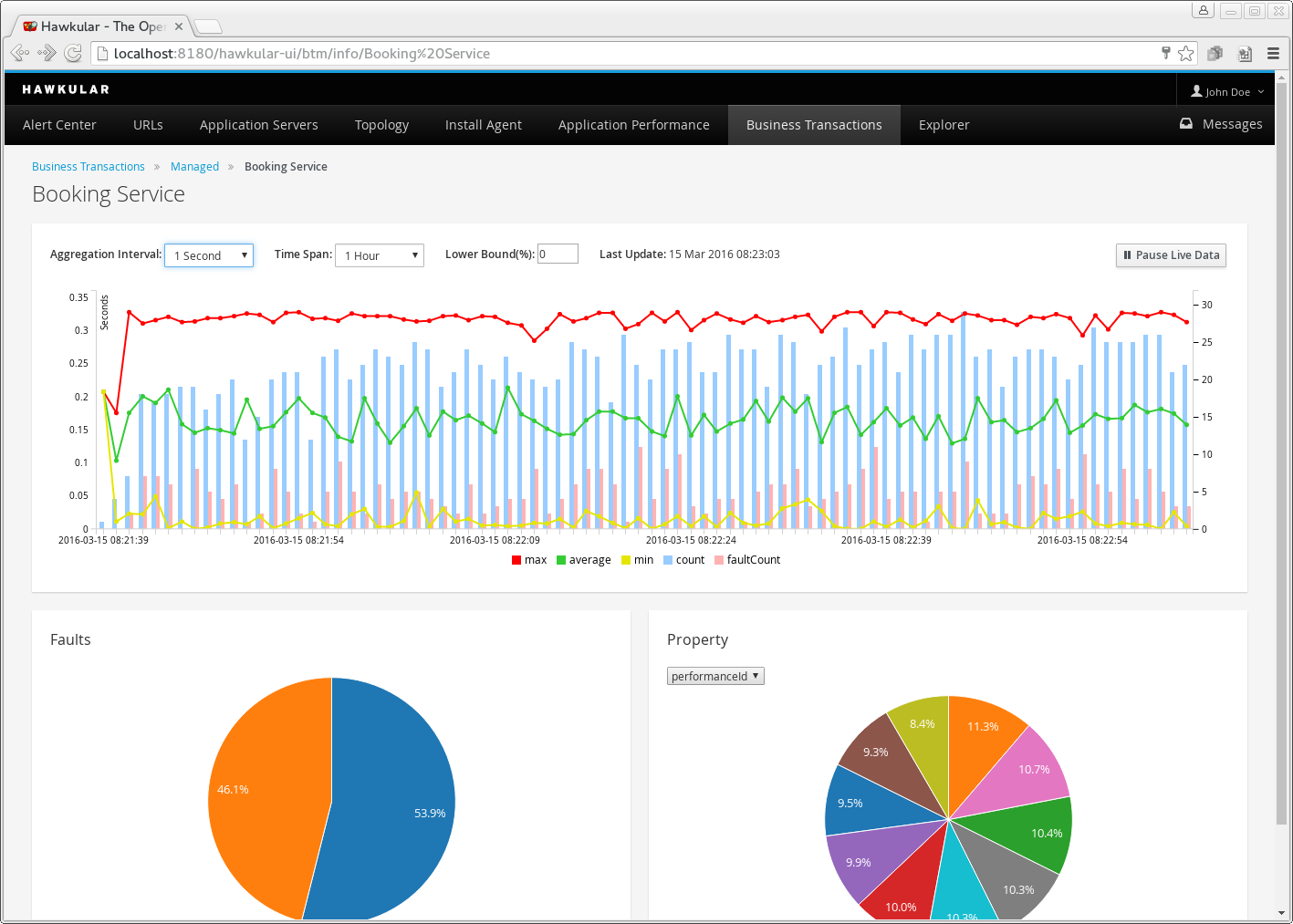Close the Hawkular browser tab

coord(179,26)
